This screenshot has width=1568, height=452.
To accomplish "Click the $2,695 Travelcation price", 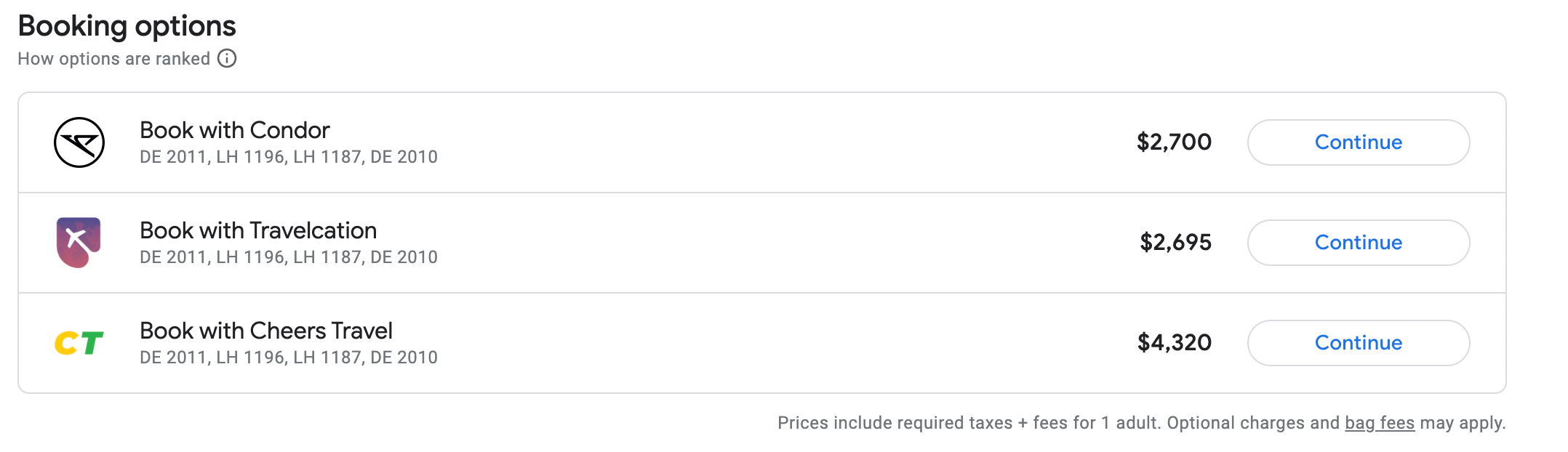I will (x=1175, y=242).
